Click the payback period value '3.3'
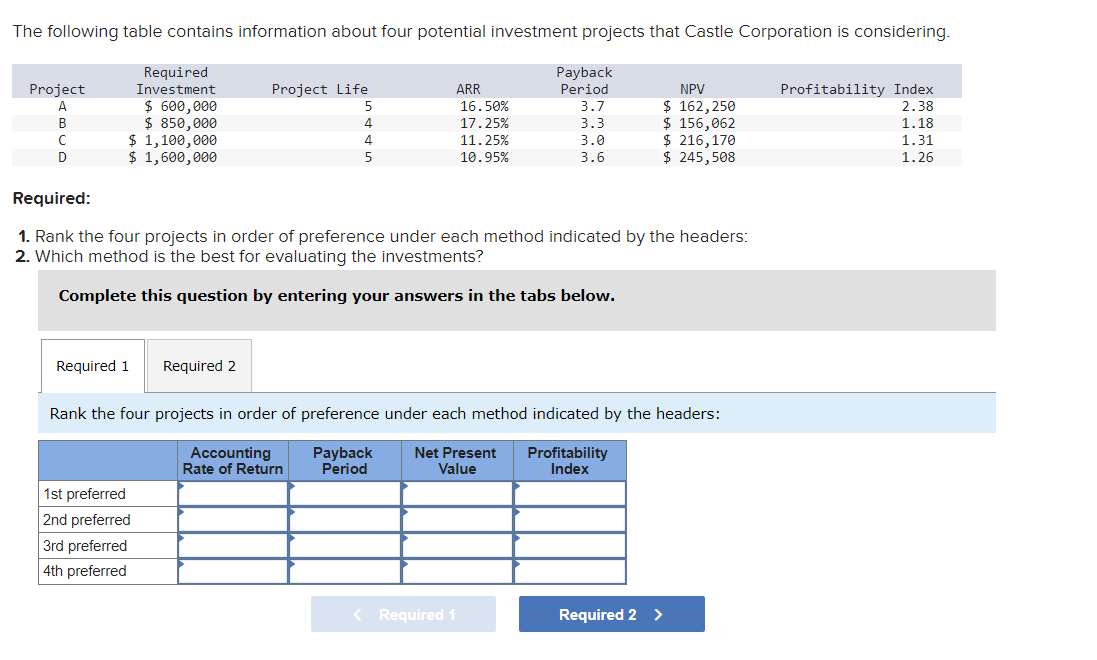Viewport: 1097px width, 660px height. point(593,123)
